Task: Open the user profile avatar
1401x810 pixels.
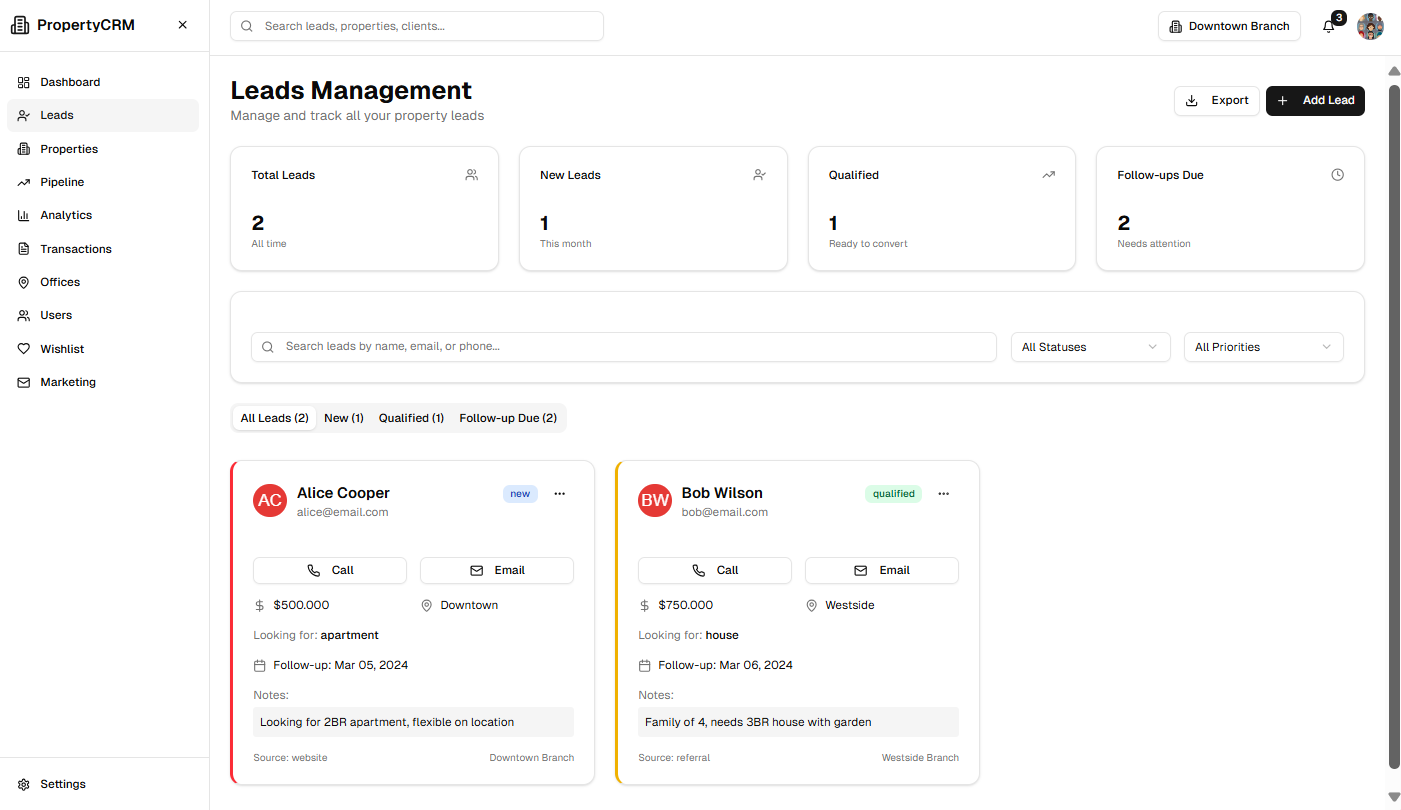Action: (1370, 27)
